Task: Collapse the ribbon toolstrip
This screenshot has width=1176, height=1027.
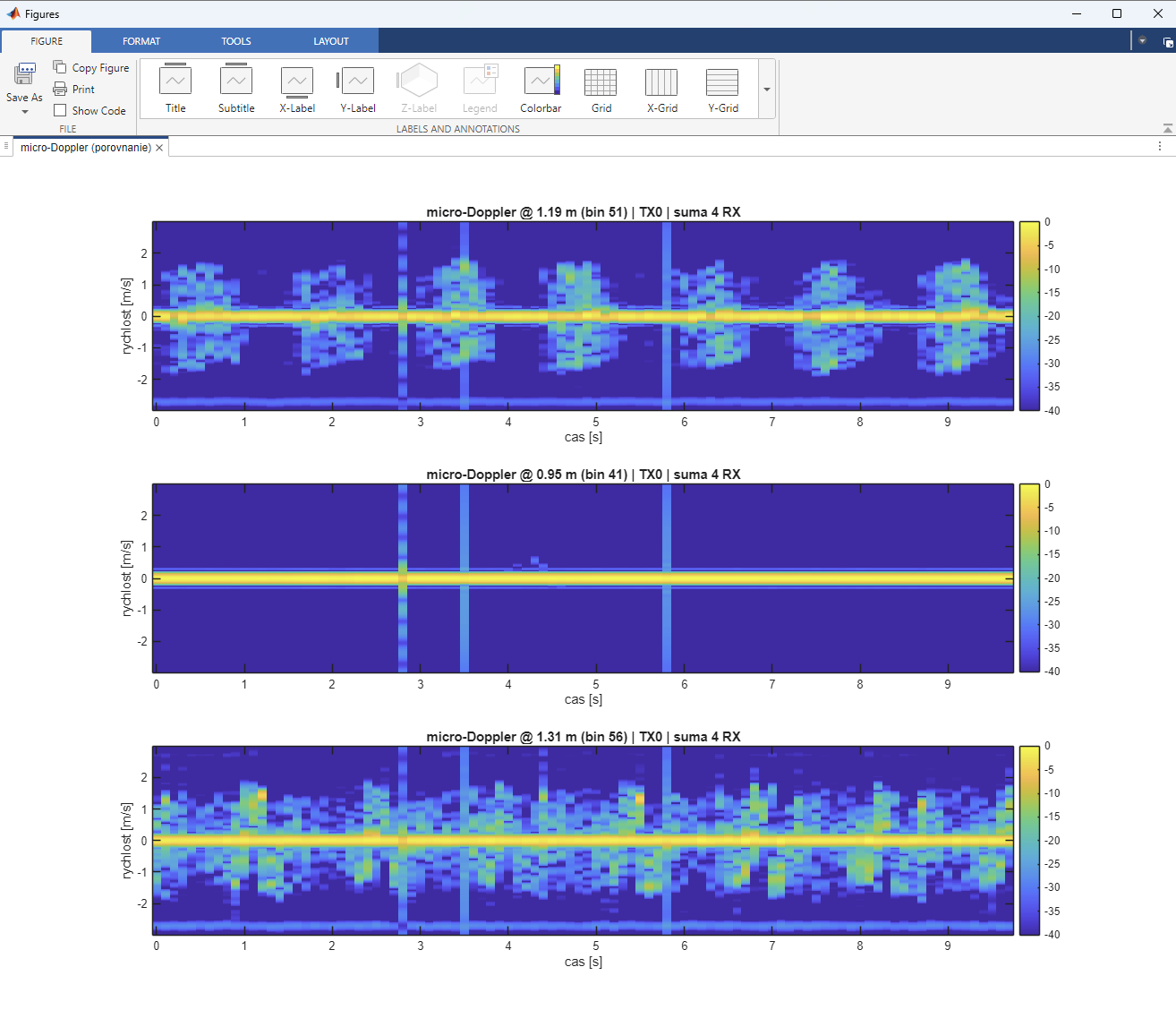Action: (x=1167, y=129)
